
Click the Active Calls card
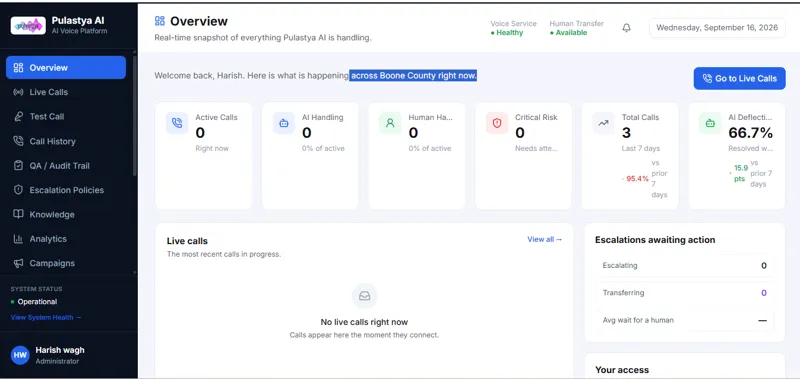click(203, 156)
